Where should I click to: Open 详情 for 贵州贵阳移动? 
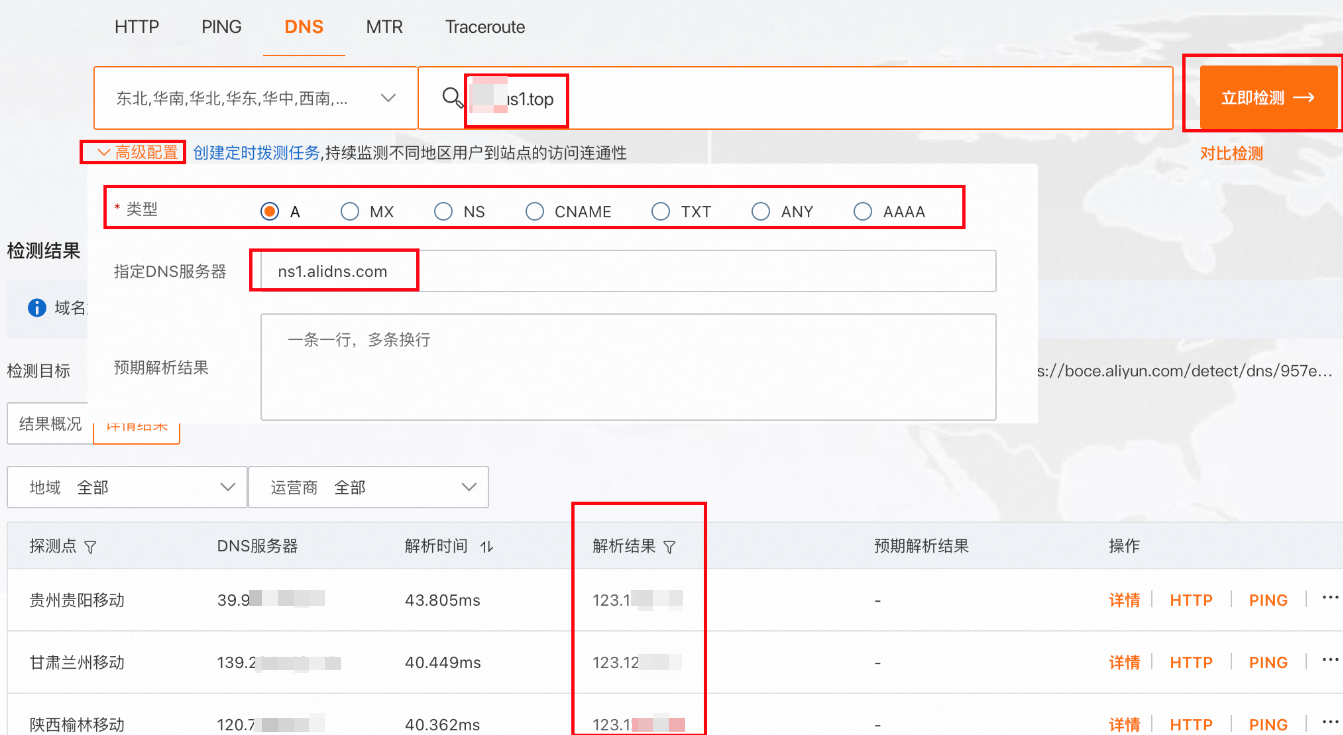(1124, 600)
